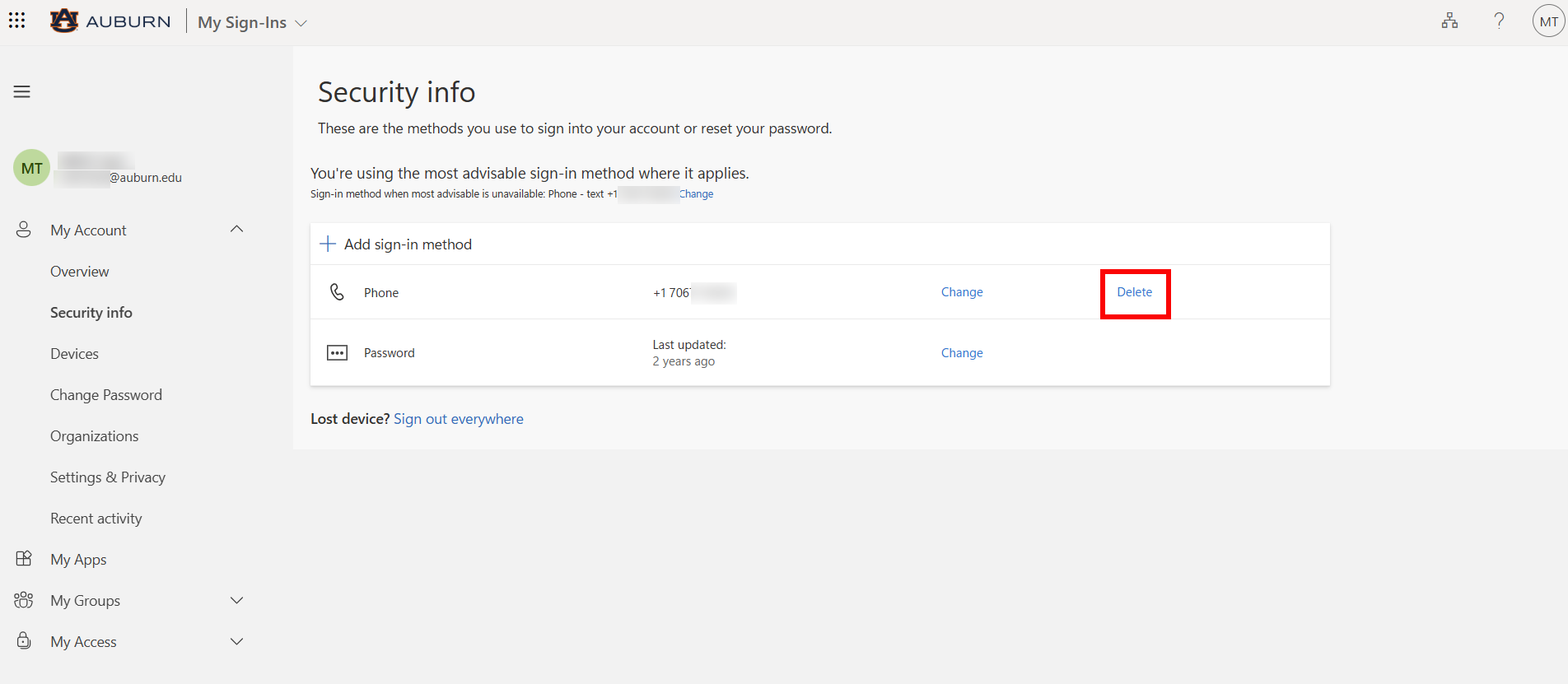Delete the Phone sign-in method

1134,292
